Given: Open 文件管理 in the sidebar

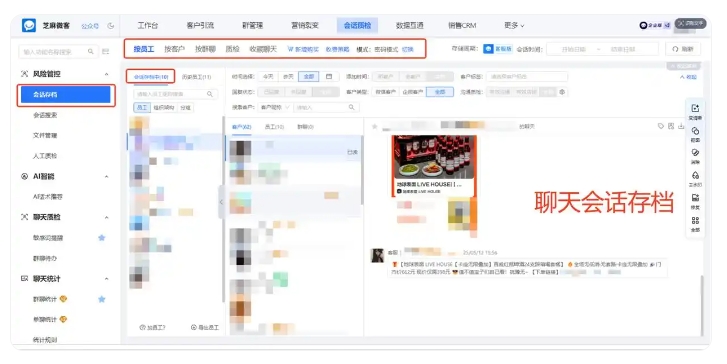Looking at the screenshot, I should (45, 135).
